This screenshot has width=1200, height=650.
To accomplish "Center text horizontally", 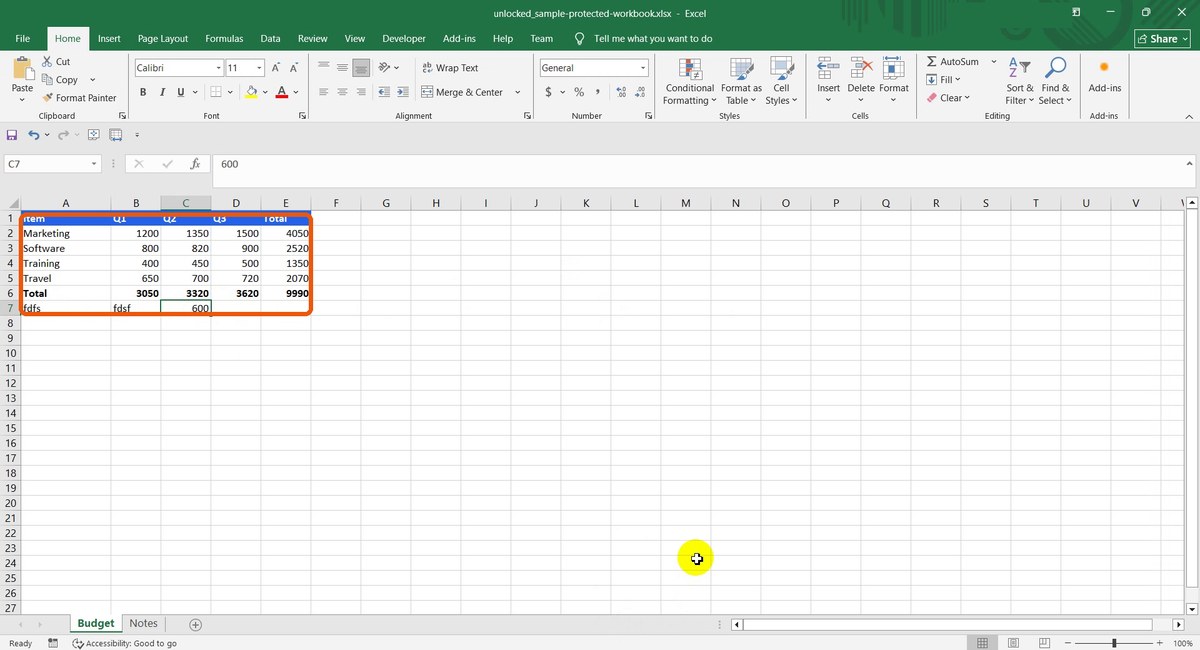I will click(342, 92).
